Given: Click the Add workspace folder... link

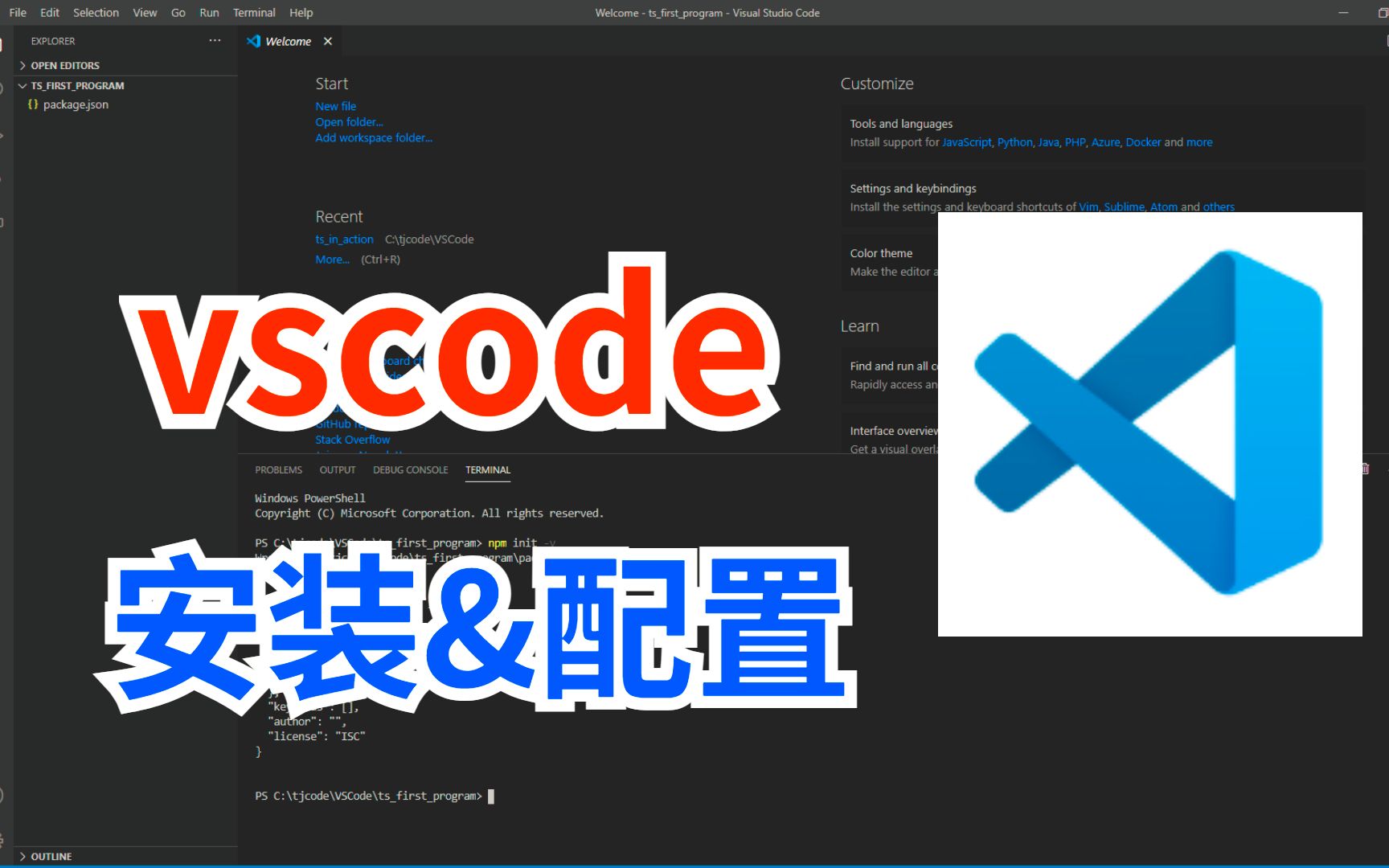Looking at the screenshot, I should click(374, 137).
